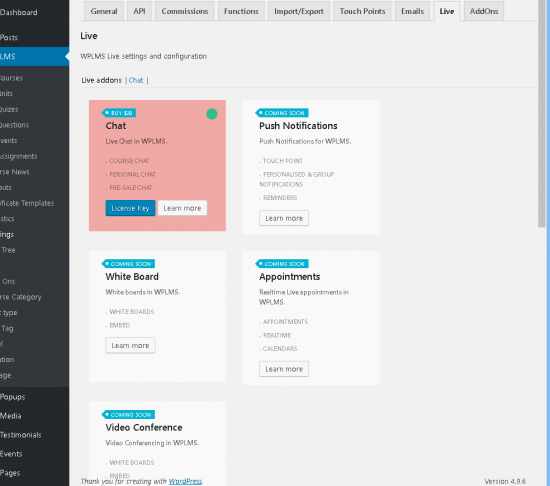Switch to the General tab
The height and width of the screenshot is (486, 550).
104,11
